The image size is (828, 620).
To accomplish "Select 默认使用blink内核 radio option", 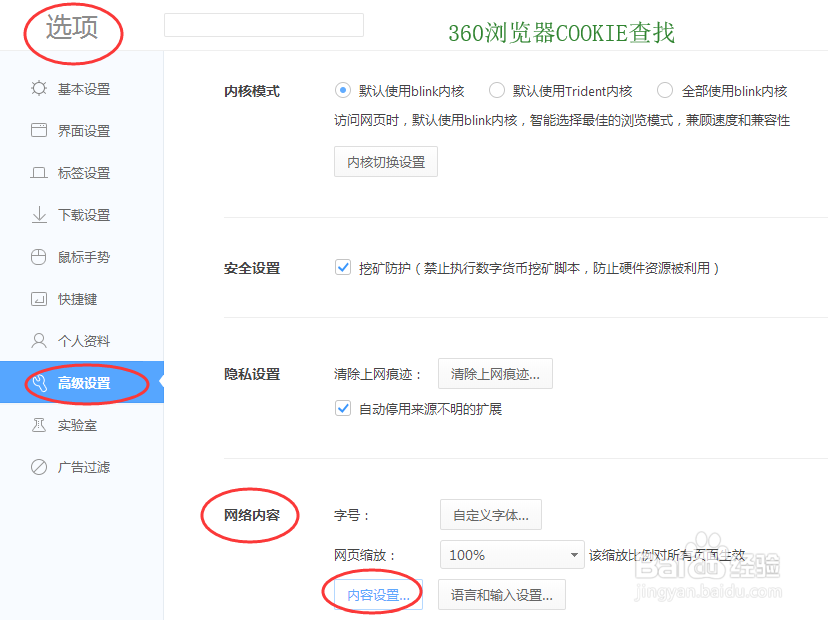I will pyautogui.click(x=343, y=90).
